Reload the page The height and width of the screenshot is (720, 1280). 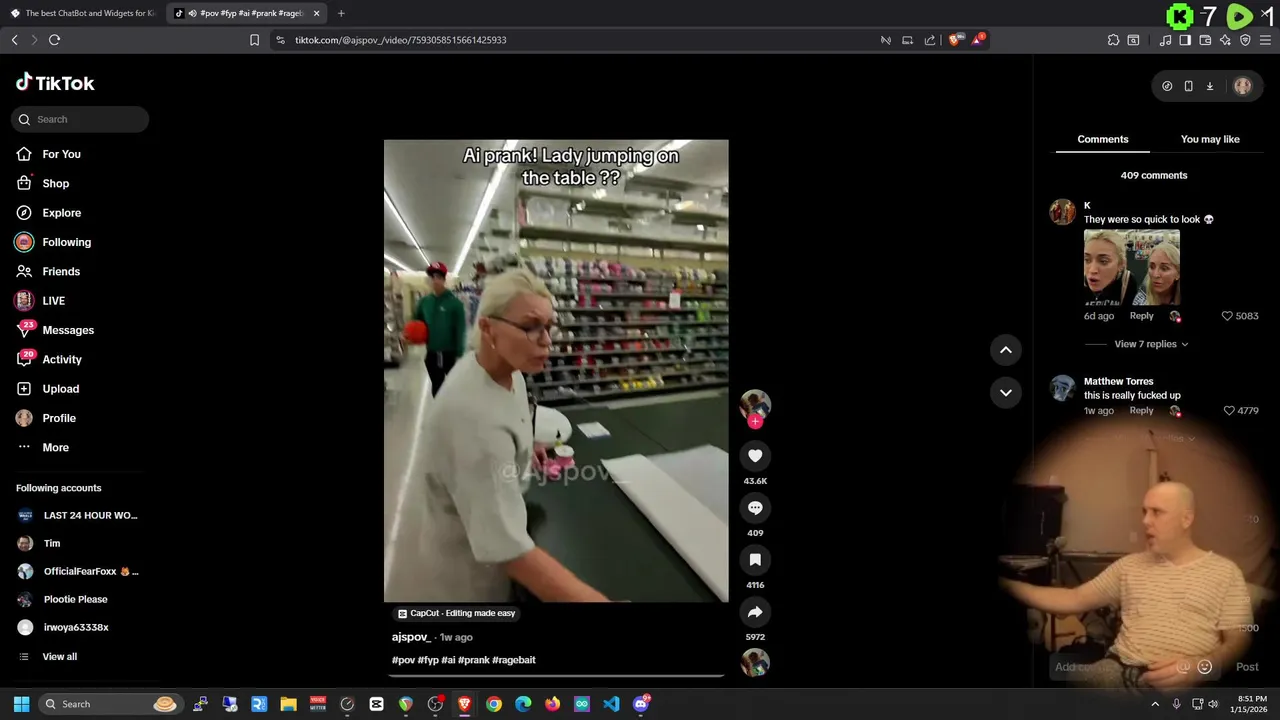point(54,40)
